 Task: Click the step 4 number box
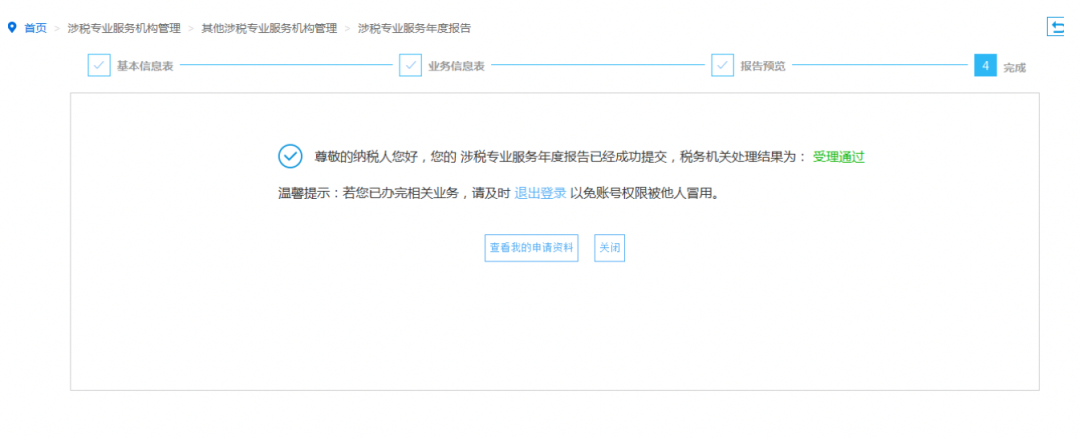(986, 66)
